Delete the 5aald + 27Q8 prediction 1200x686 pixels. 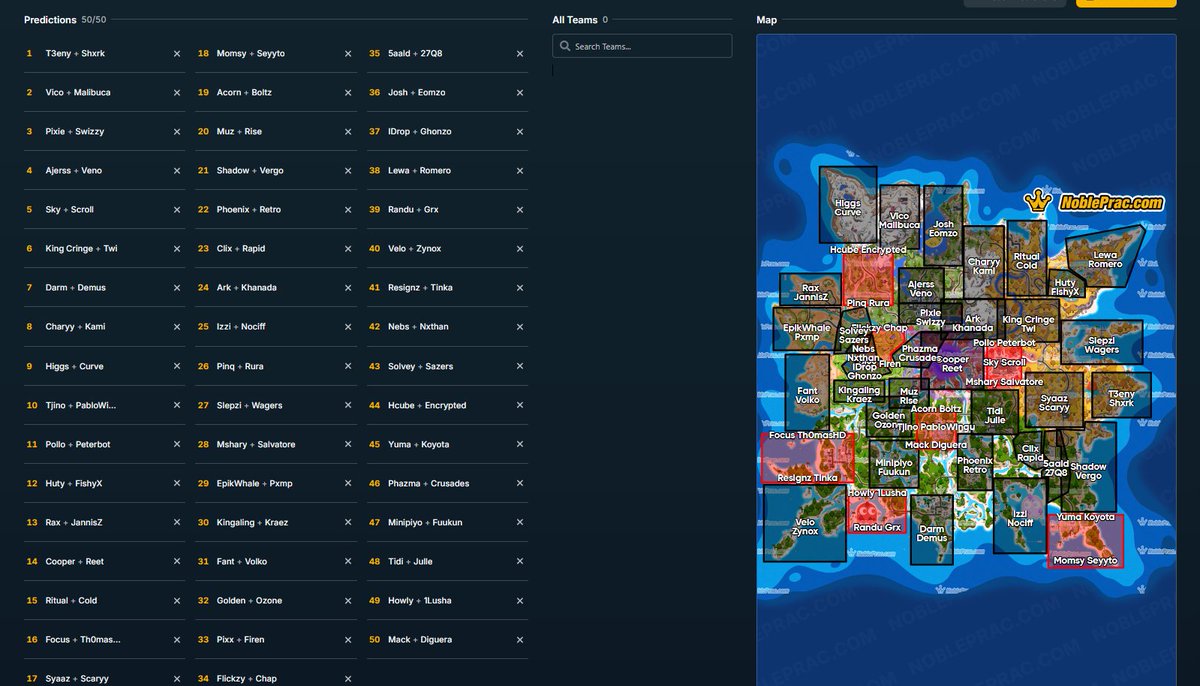pos(520,54)
